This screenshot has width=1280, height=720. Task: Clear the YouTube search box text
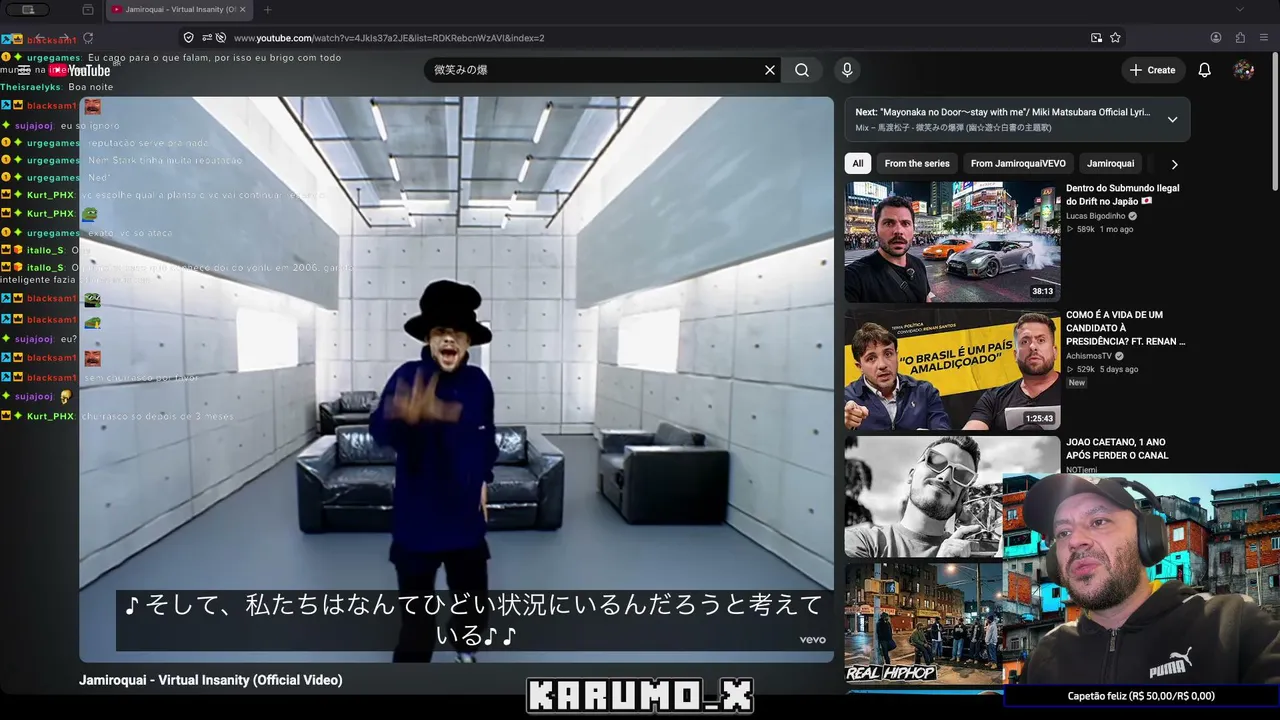click(770, 70)
